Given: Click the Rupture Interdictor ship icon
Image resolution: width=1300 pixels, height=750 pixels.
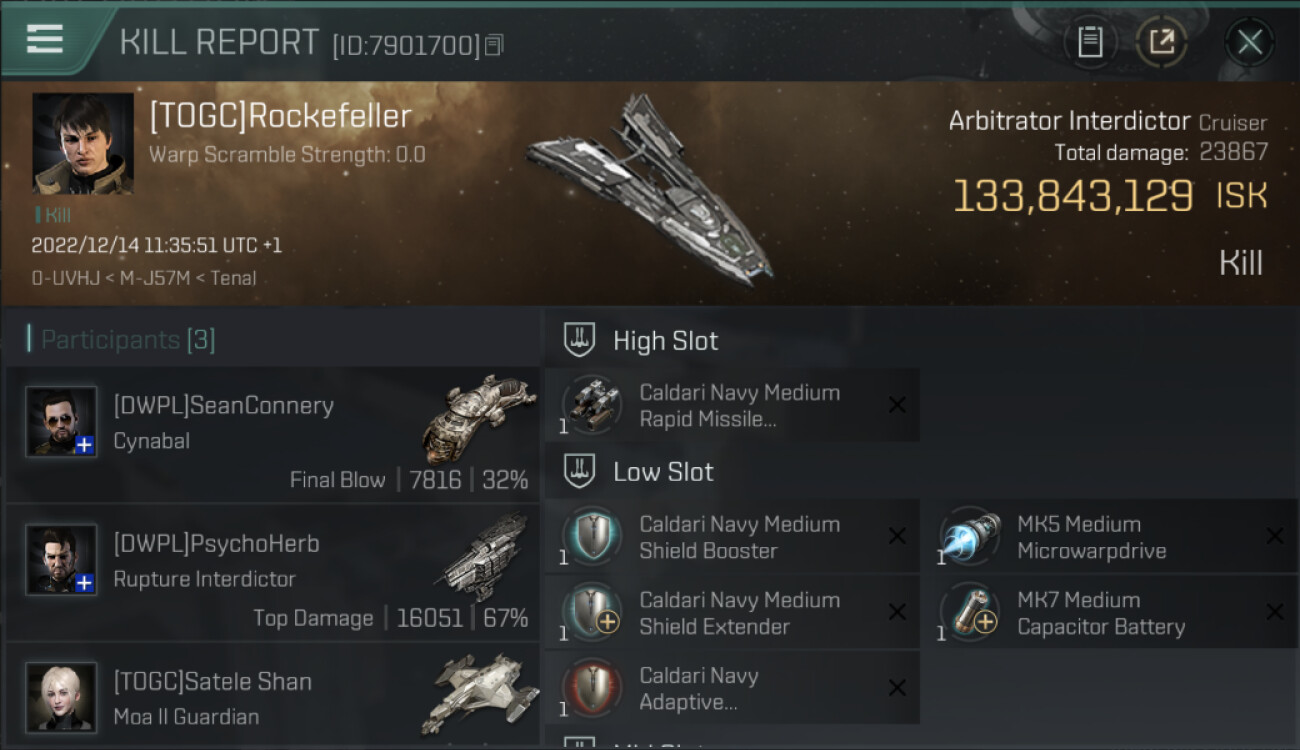Looking at the screenshot, I should click(483, 557).
